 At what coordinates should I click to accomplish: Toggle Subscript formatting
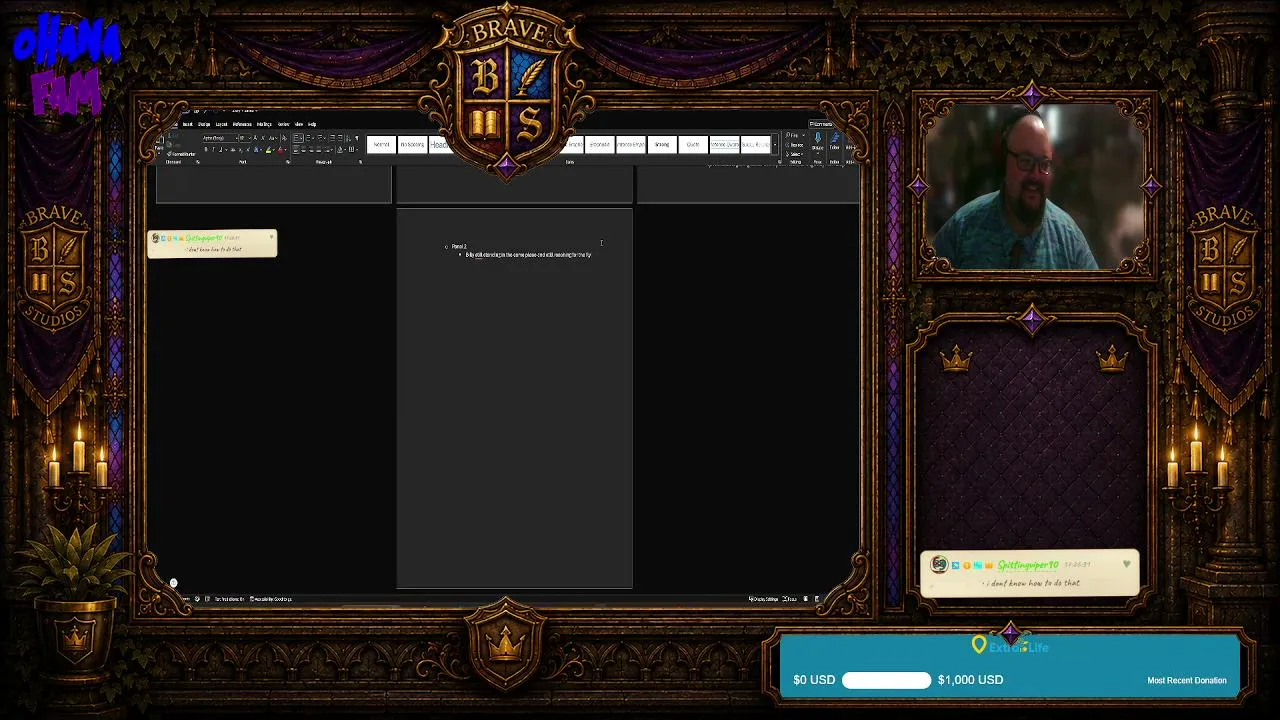(x=239, y=150)
